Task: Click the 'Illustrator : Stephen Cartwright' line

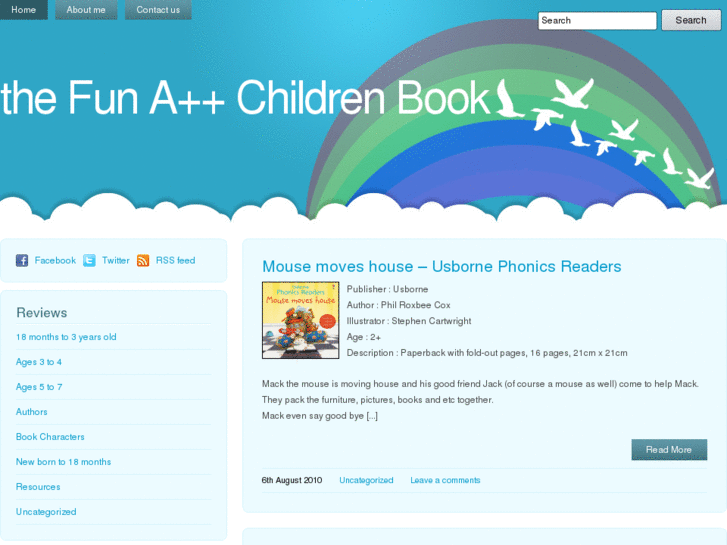Action: (x=409, y=321)
